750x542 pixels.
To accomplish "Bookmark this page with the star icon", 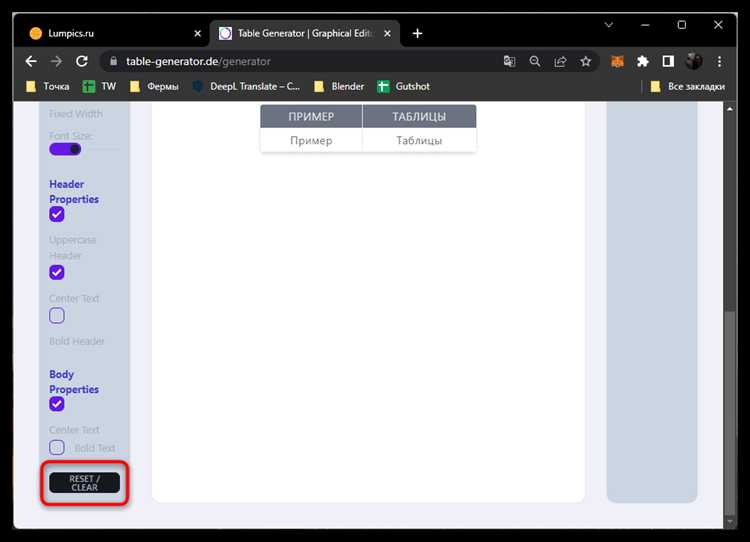I will tap(585, 61).
